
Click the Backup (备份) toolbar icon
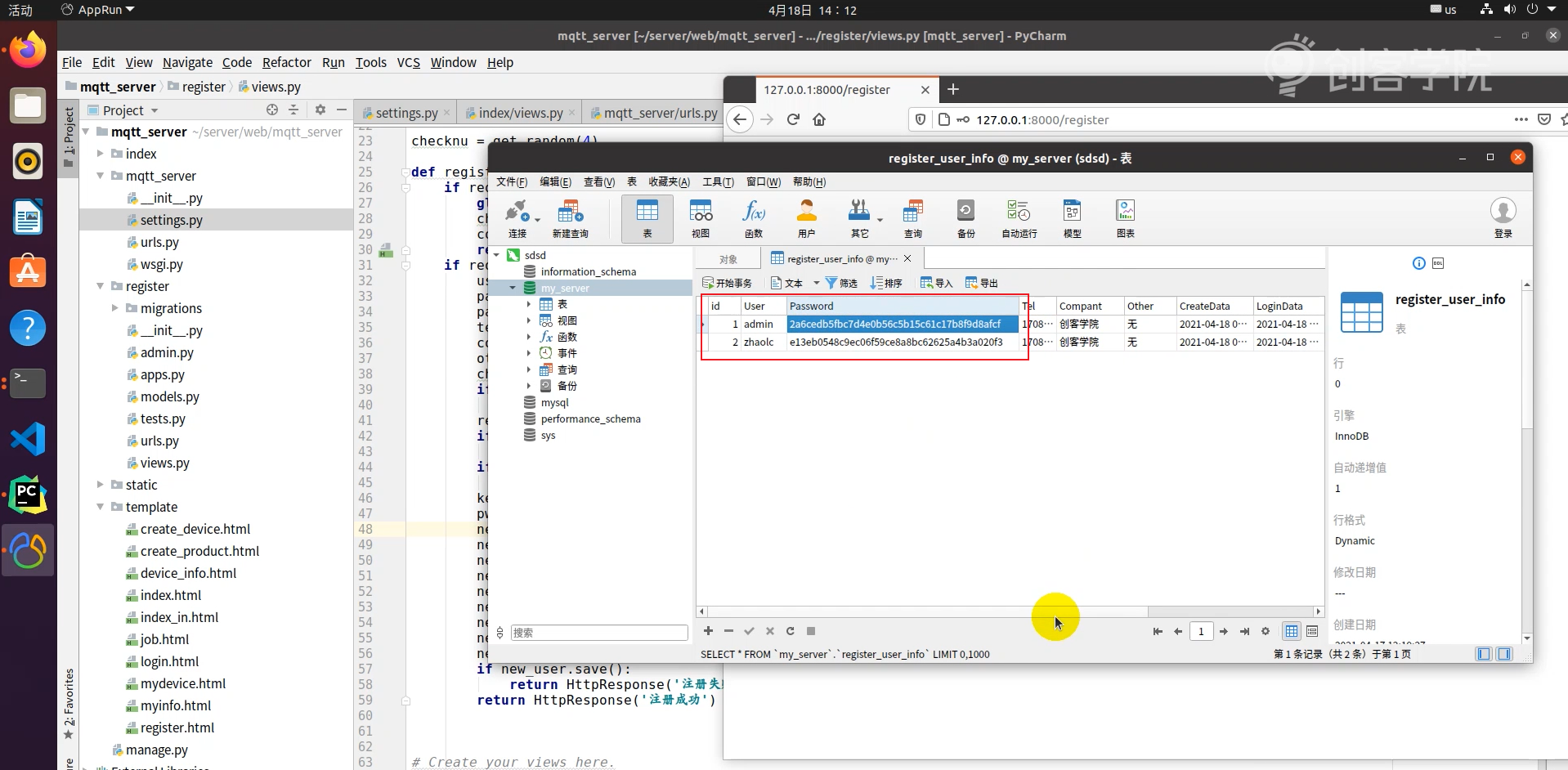tap(966, 218)
